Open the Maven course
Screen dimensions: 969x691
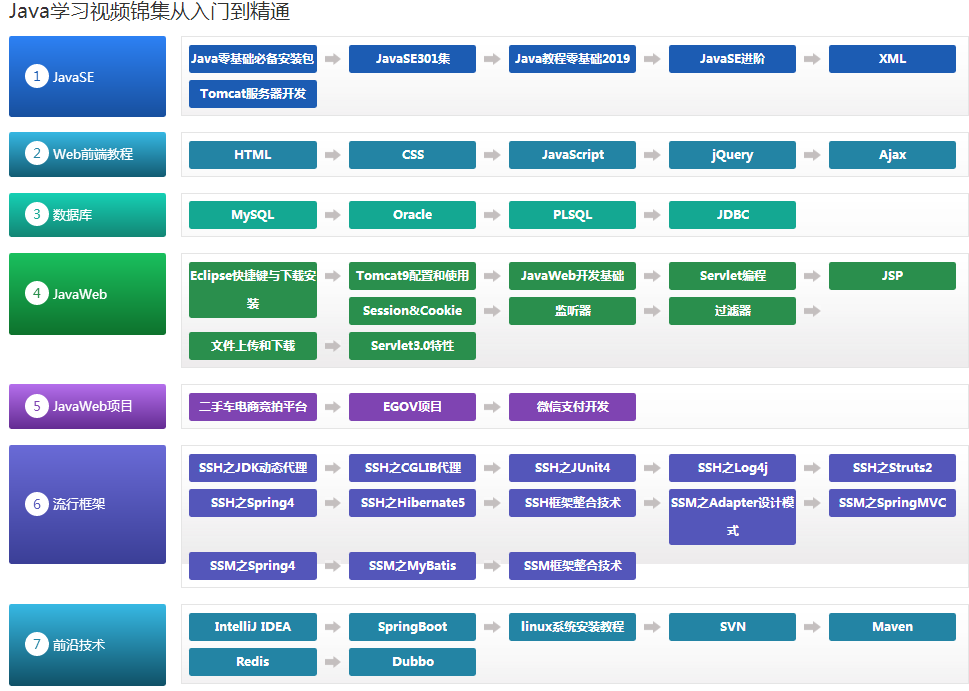pos(892,627)
